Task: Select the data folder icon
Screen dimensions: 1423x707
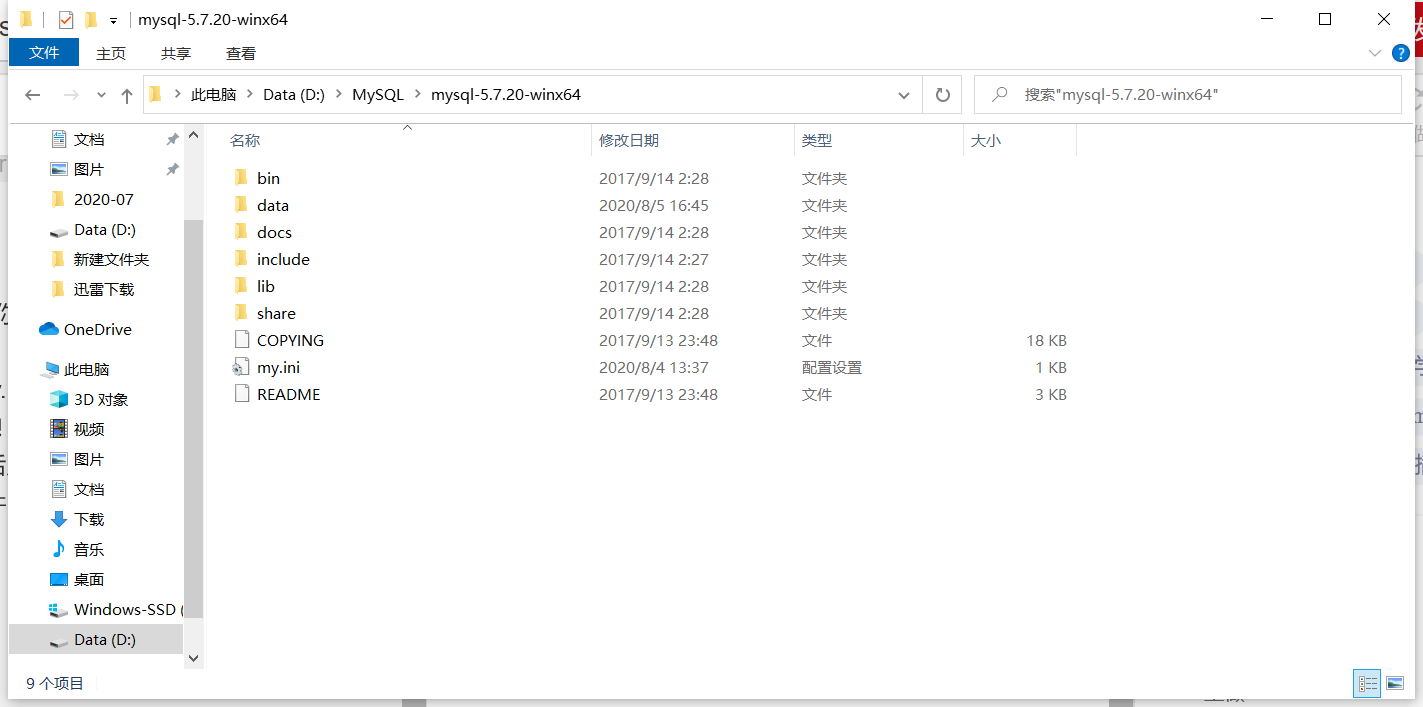Action: pyautogui.click(x=241, y=205)
